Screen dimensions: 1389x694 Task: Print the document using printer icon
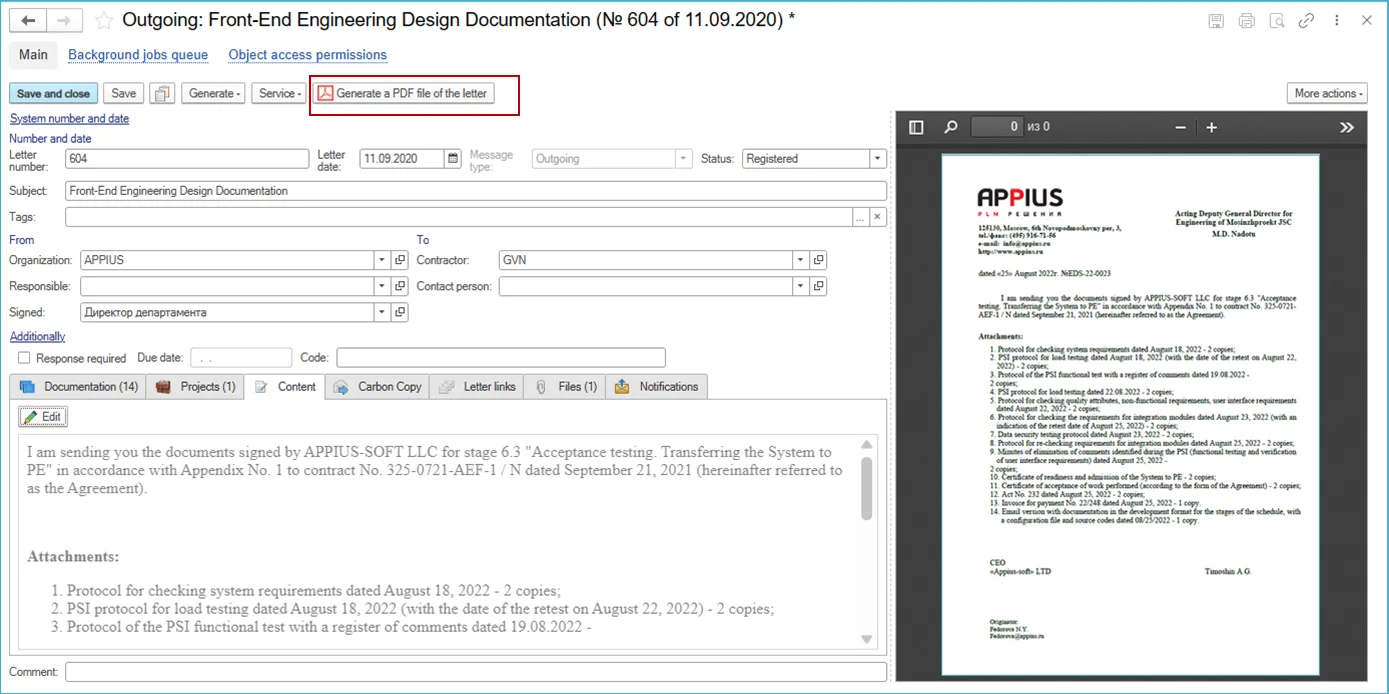1246,21
